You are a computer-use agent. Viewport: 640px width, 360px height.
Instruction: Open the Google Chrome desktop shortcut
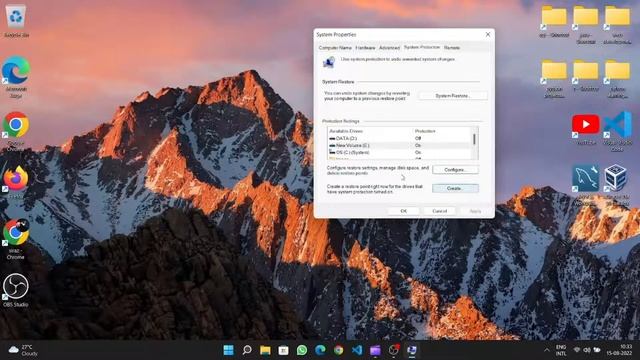(16, 131)
